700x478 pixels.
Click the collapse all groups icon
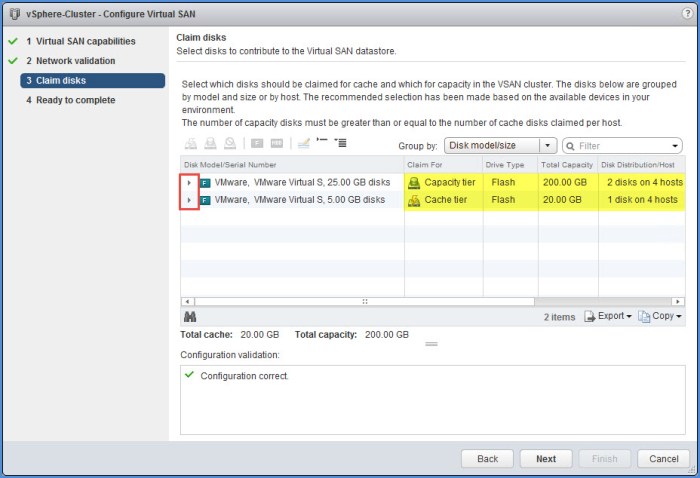pyautogui.click(x=322, y=141)
